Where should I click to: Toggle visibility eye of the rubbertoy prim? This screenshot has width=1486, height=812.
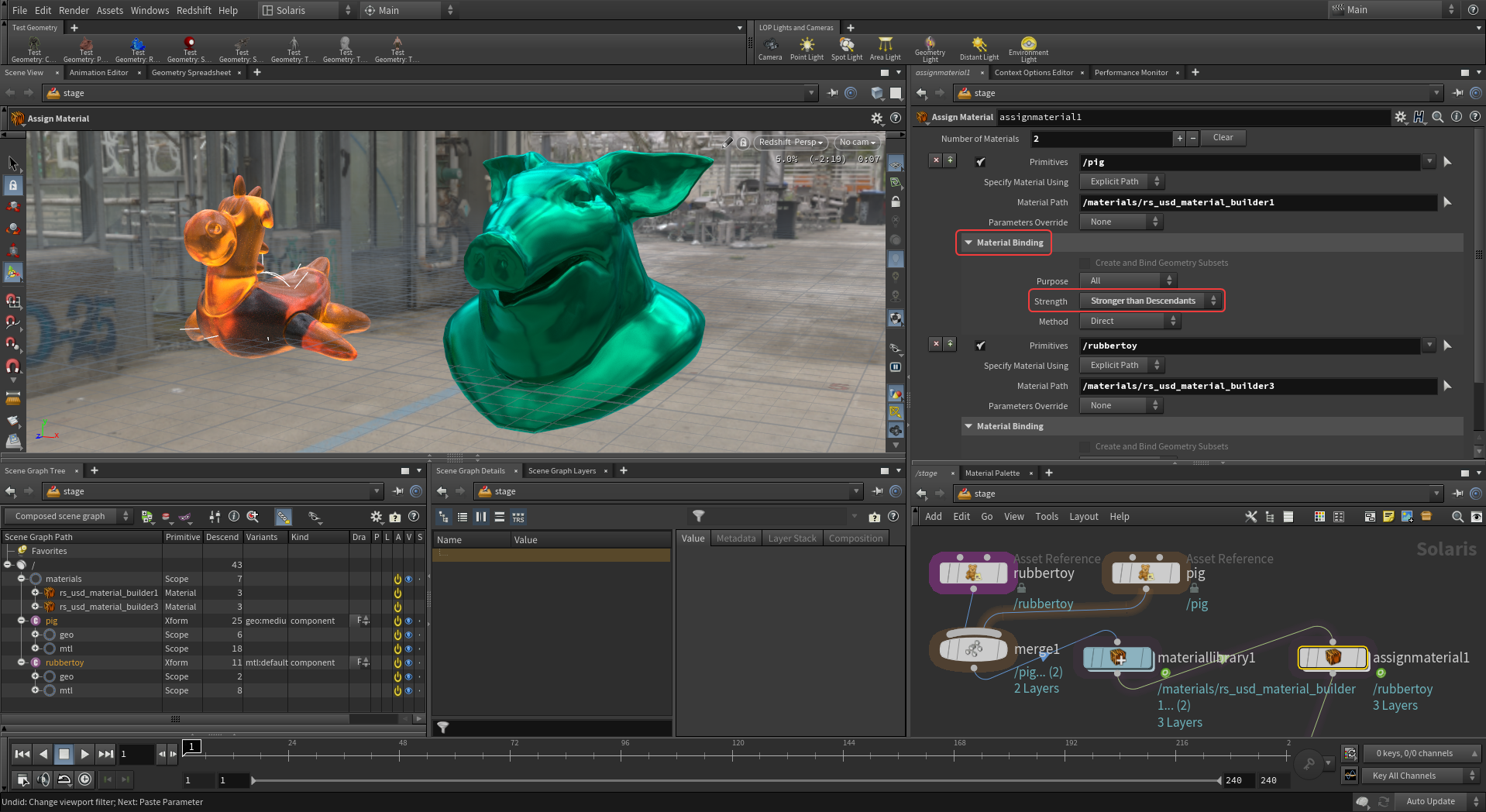(408, 662)
